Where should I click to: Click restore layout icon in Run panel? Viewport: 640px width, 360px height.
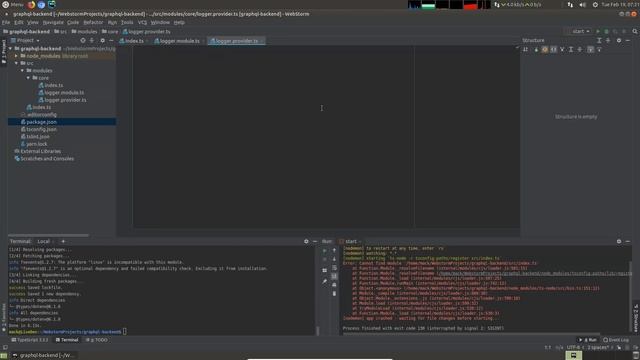[324, 270]
